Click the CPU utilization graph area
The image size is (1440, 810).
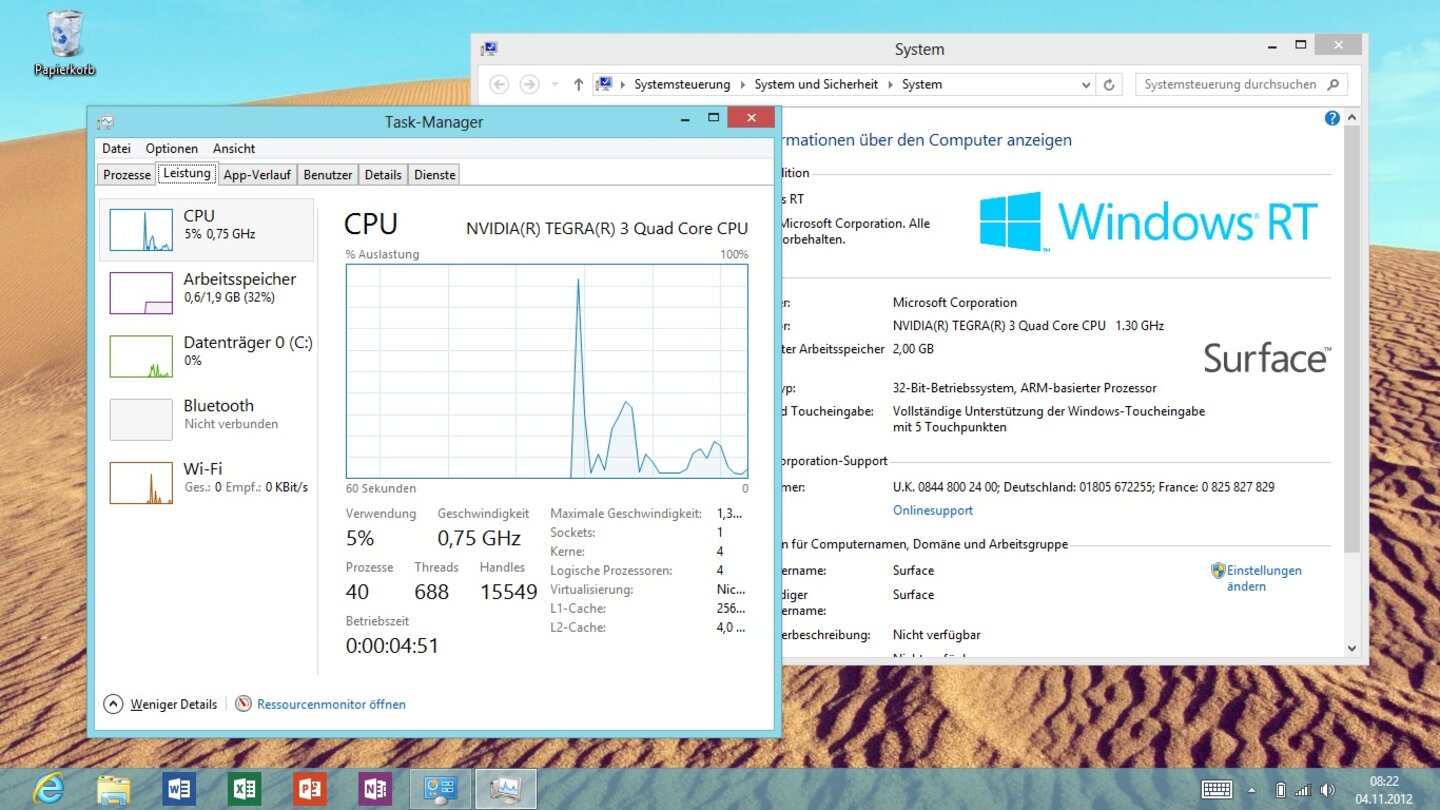click(547, 371)
